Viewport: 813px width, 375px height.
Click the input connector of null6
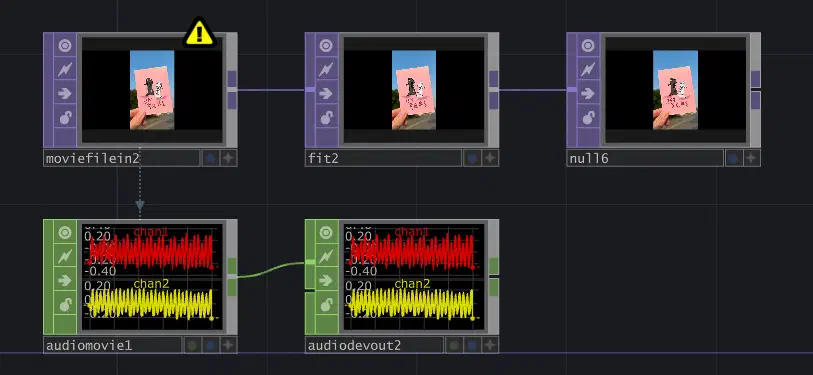click(572, 90)
